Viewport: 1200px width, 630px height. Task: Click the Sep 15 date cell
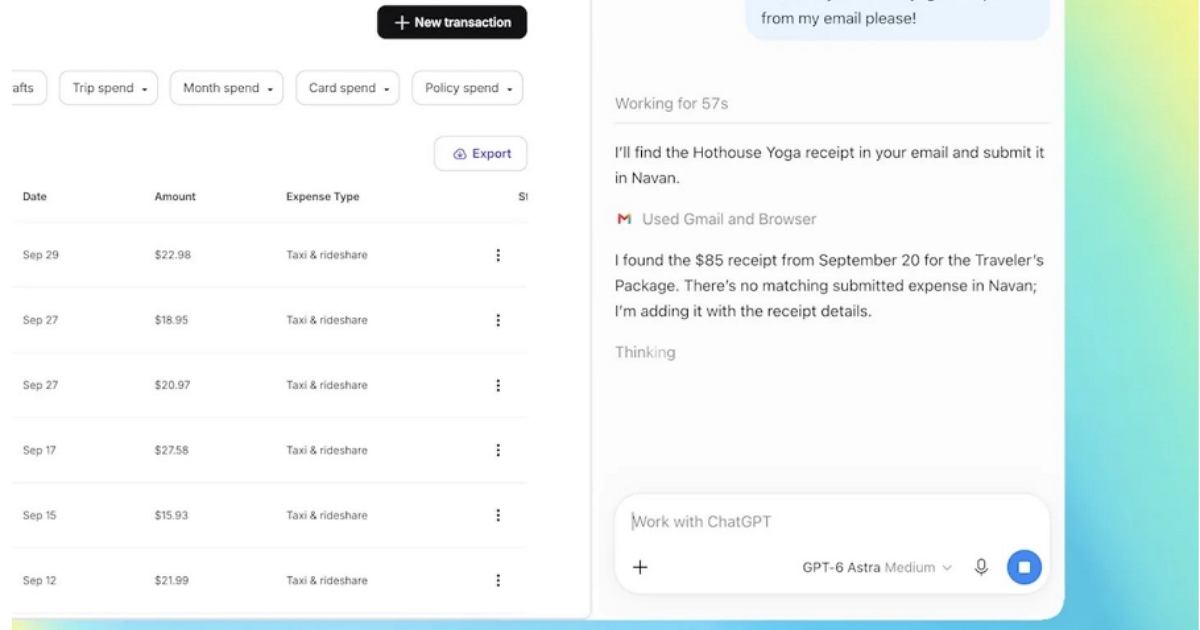click(40, 515)
